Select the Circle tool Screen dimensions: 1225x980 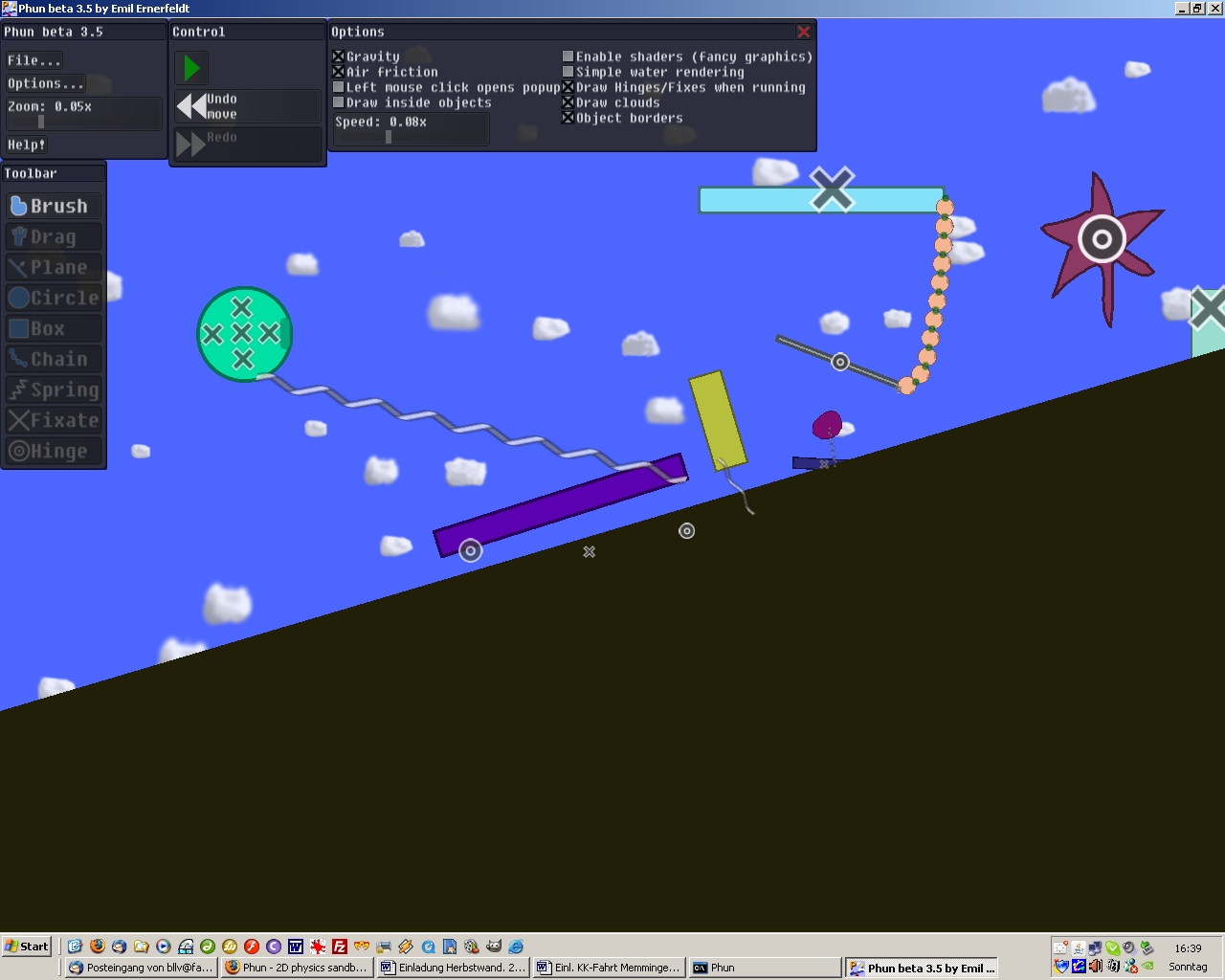point(54,298)
